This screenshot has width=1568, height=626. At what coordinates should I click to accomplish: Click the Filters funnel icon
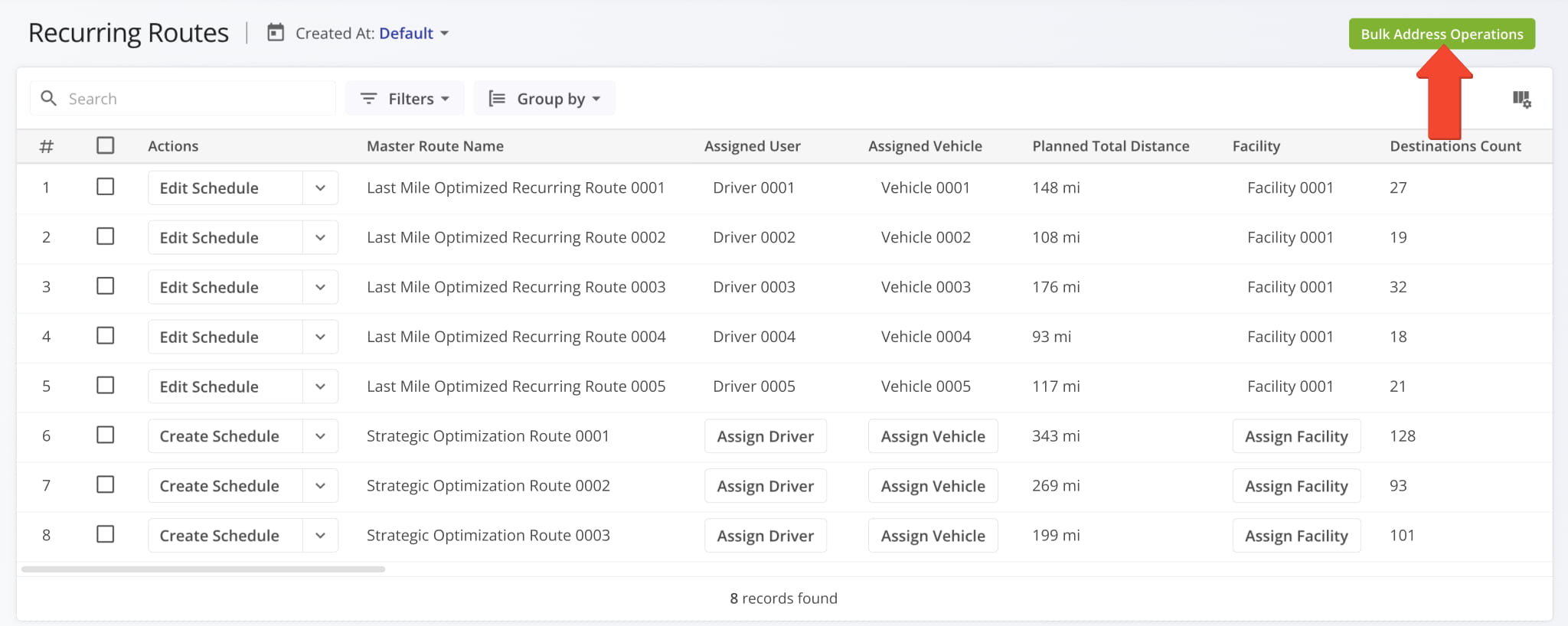[368, 99]
